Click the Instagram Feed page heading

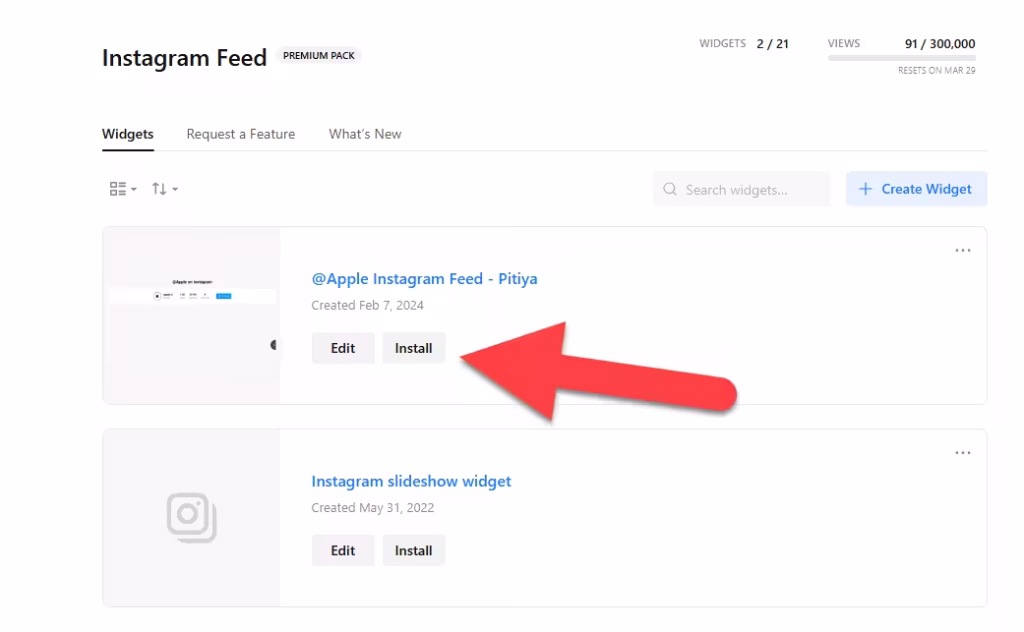click(184, 57)
